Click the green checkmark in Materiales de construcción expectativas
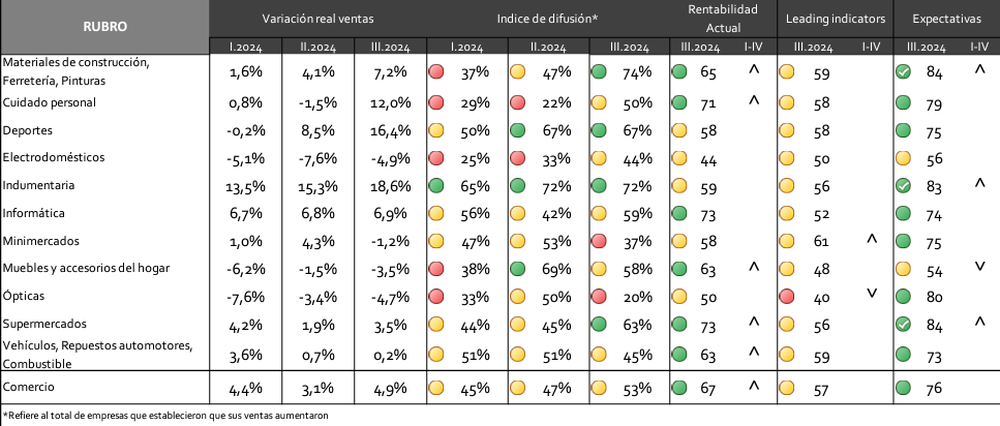1000x426 pixels. click(902, 72)
